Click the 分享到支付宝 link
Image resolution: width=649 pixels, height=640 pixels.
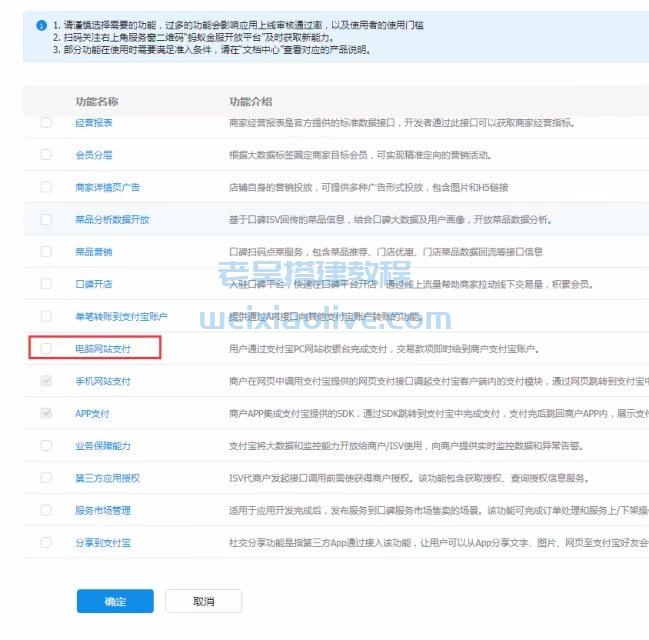click(x=103, y=543)
